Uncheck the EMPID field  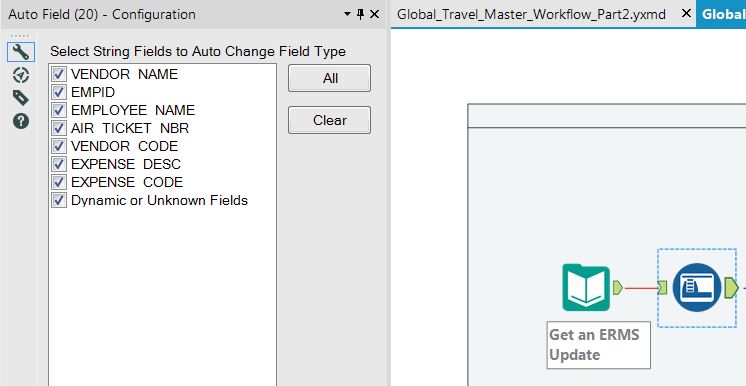click(59, 92)
